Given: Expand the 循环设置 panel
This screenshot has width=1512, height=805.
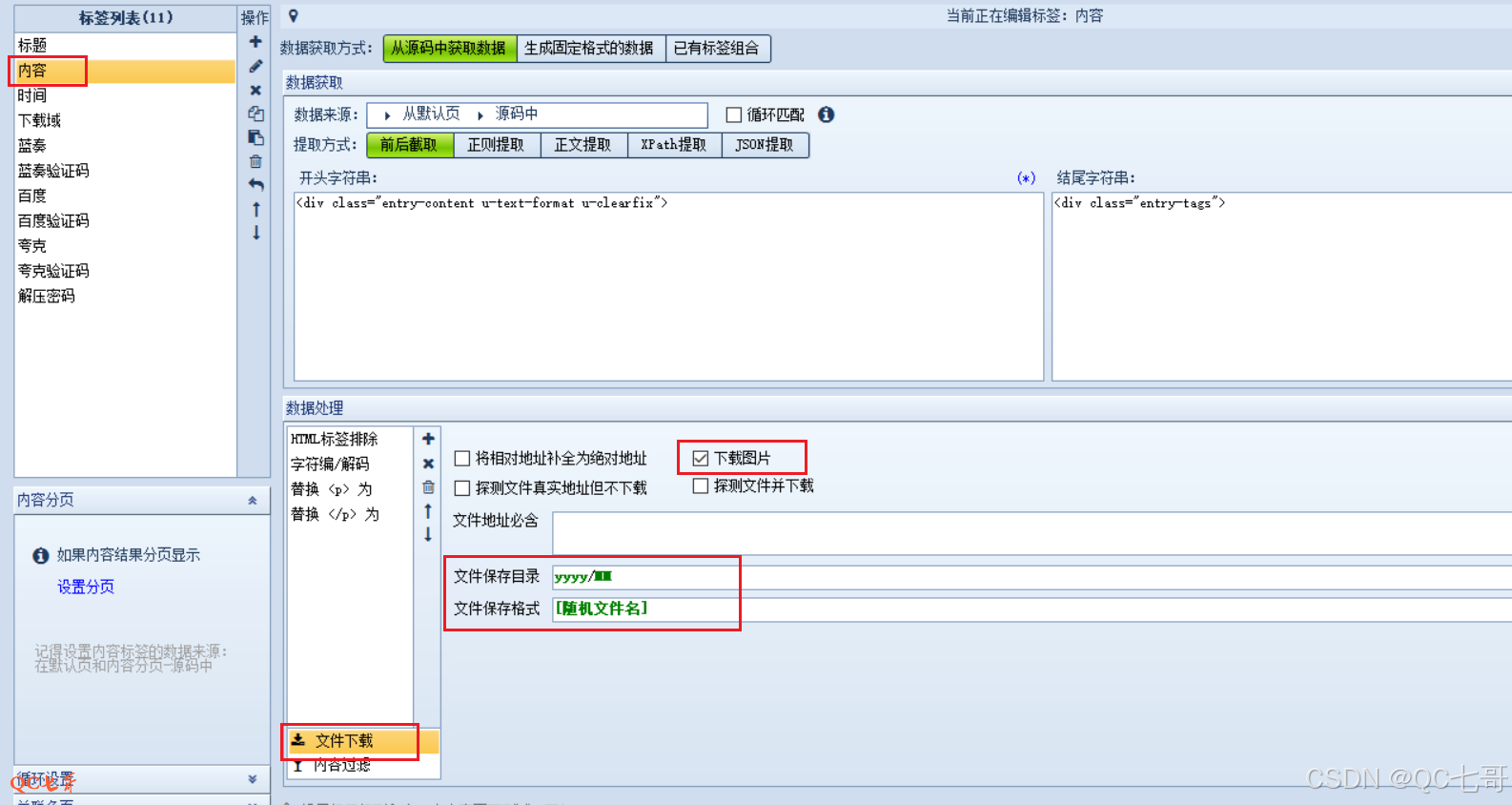Looking at the screenshot, I should [252, 779].
